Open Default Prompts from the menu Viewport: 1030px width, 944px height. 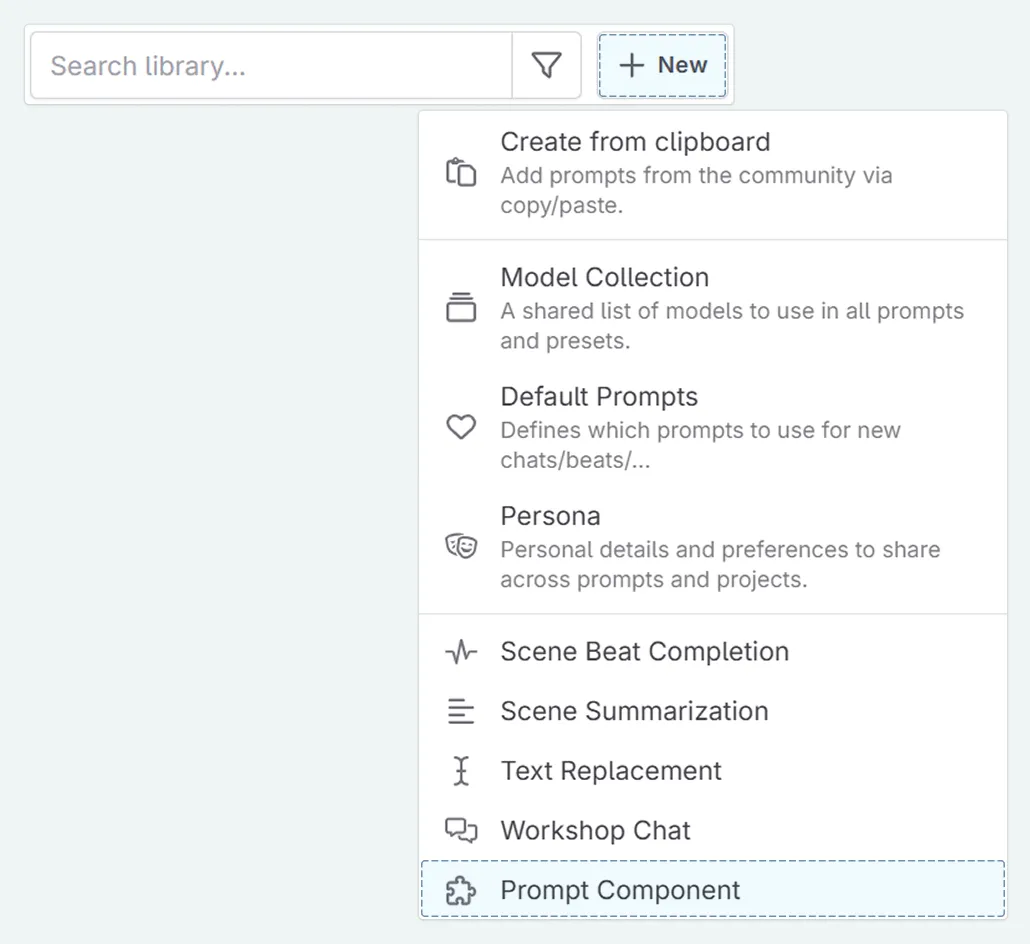point(598,396)
